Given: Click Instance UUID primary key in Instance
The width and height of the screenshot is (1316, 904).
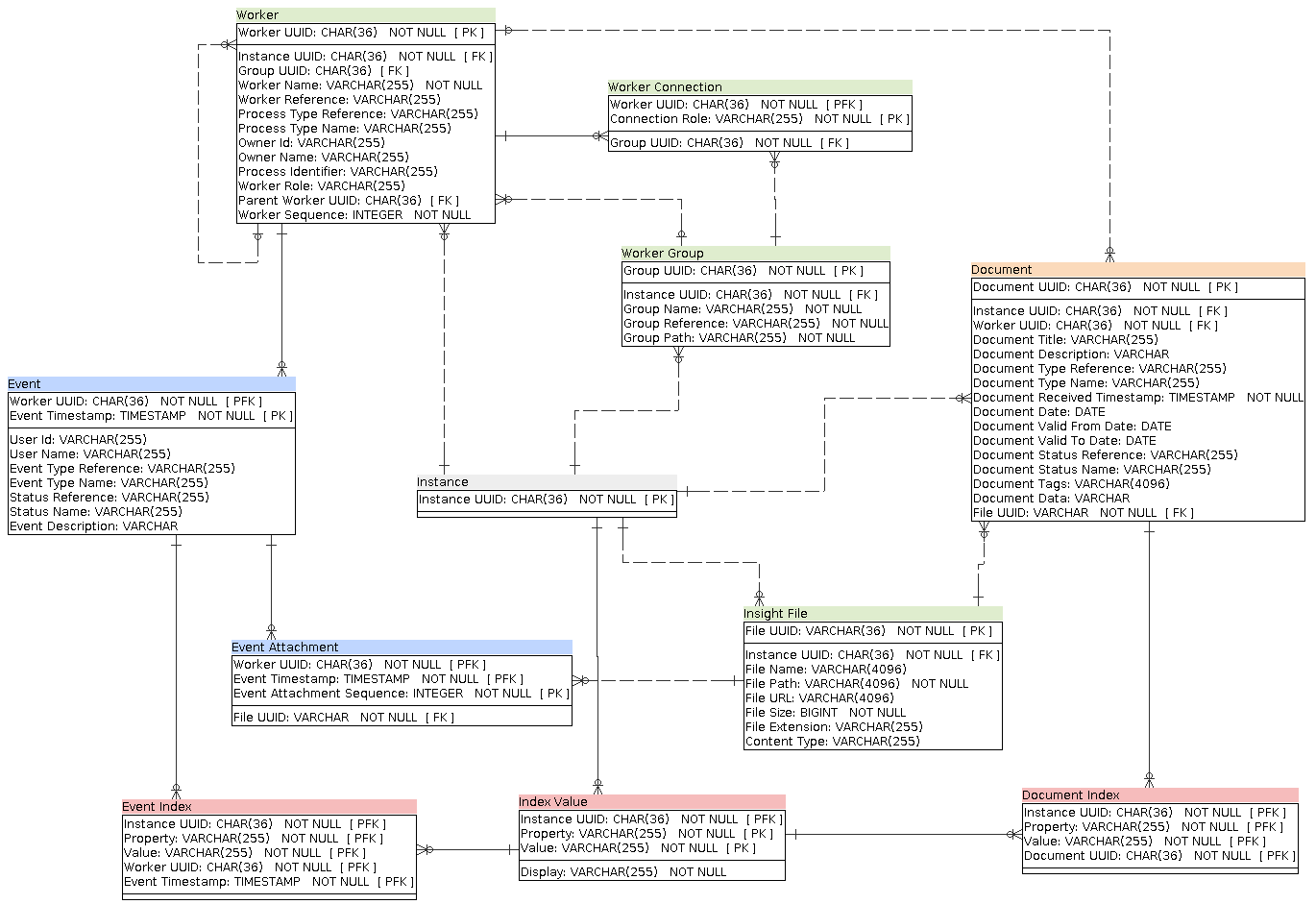Looking at the screenshot, I should 543,500.
